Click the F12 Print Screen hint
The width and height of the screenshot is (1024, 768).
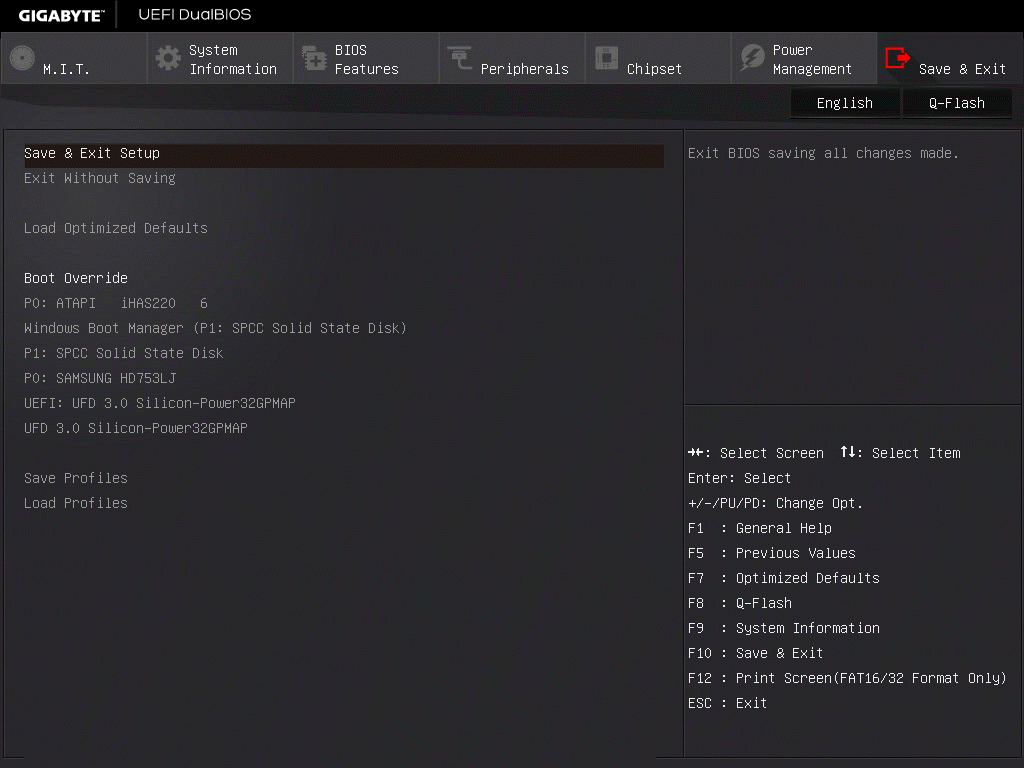847,678
